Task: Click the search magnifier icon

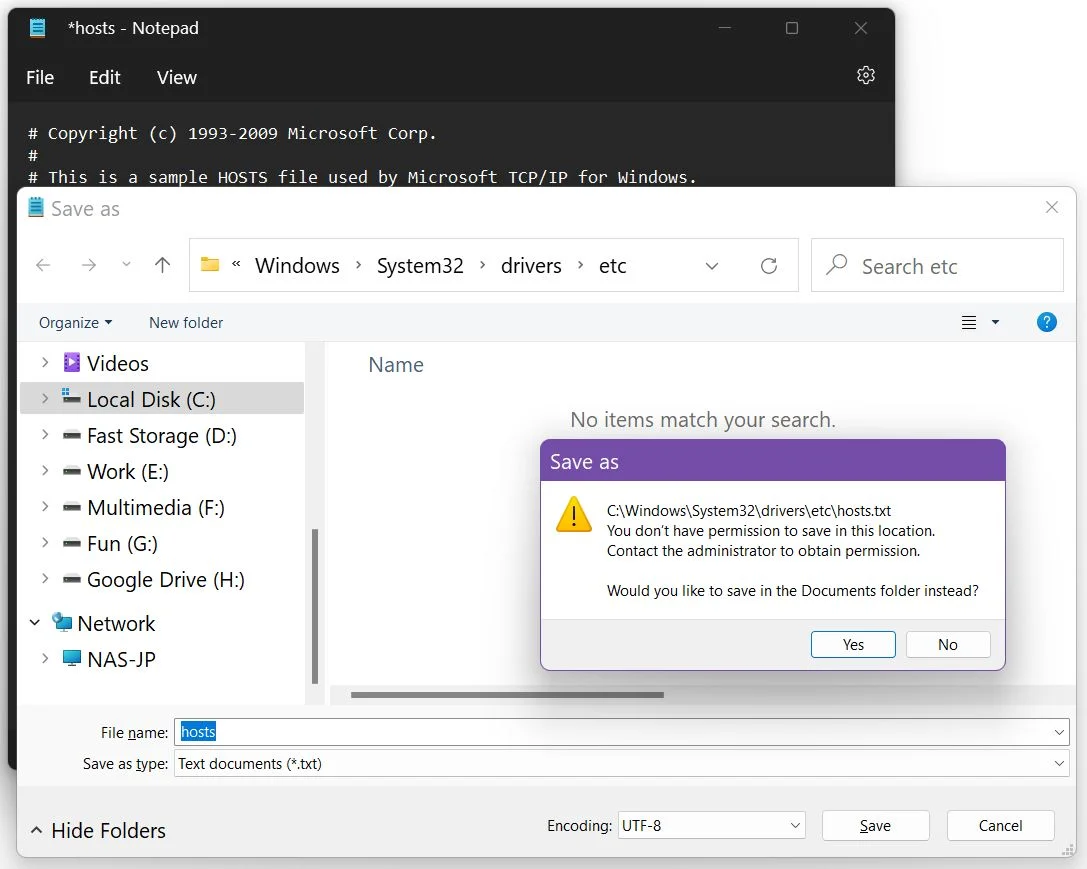Action: (x=837, y=264)
